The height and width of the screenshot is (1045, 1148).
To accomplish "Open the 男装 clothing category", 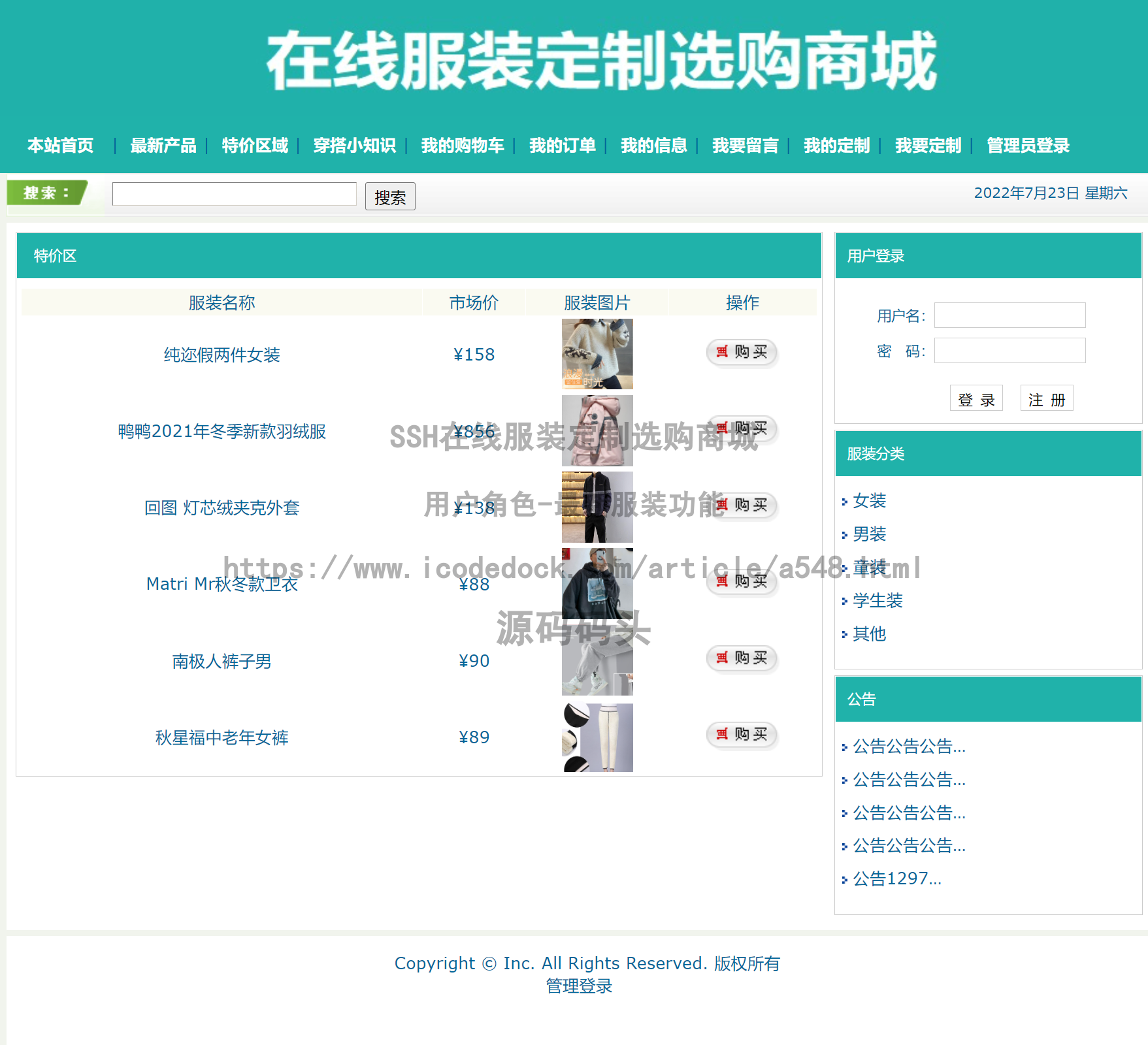I will 868,534.
